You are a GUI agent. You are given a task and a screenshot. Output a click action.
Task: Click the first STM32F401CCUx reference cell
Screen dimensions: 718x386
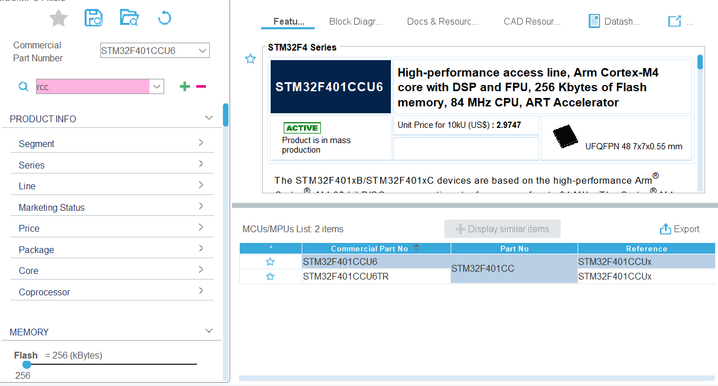(x=646, y=261)
